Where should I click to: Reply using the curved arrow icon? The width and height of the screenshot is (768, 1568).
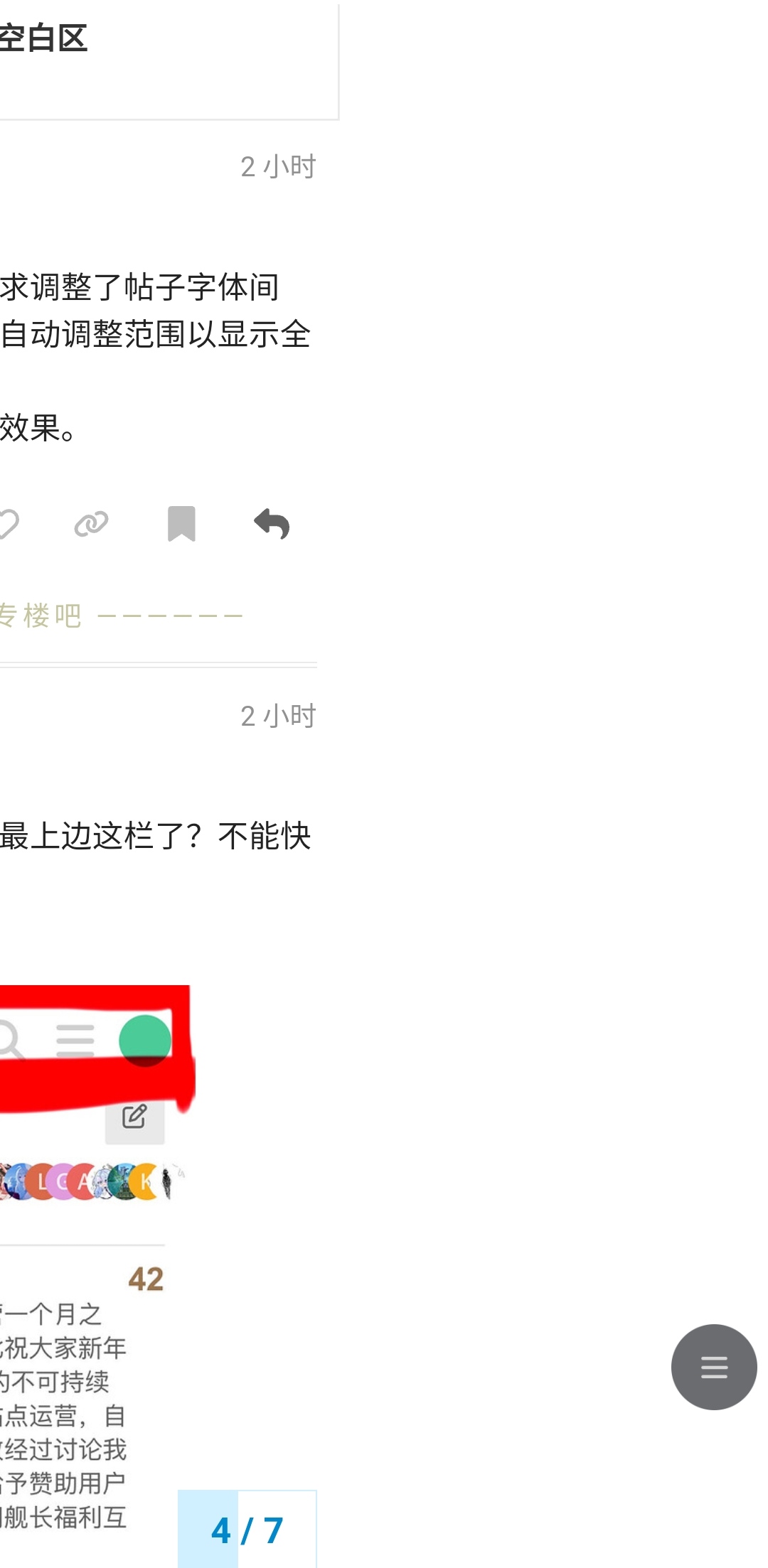click(272, 525)
